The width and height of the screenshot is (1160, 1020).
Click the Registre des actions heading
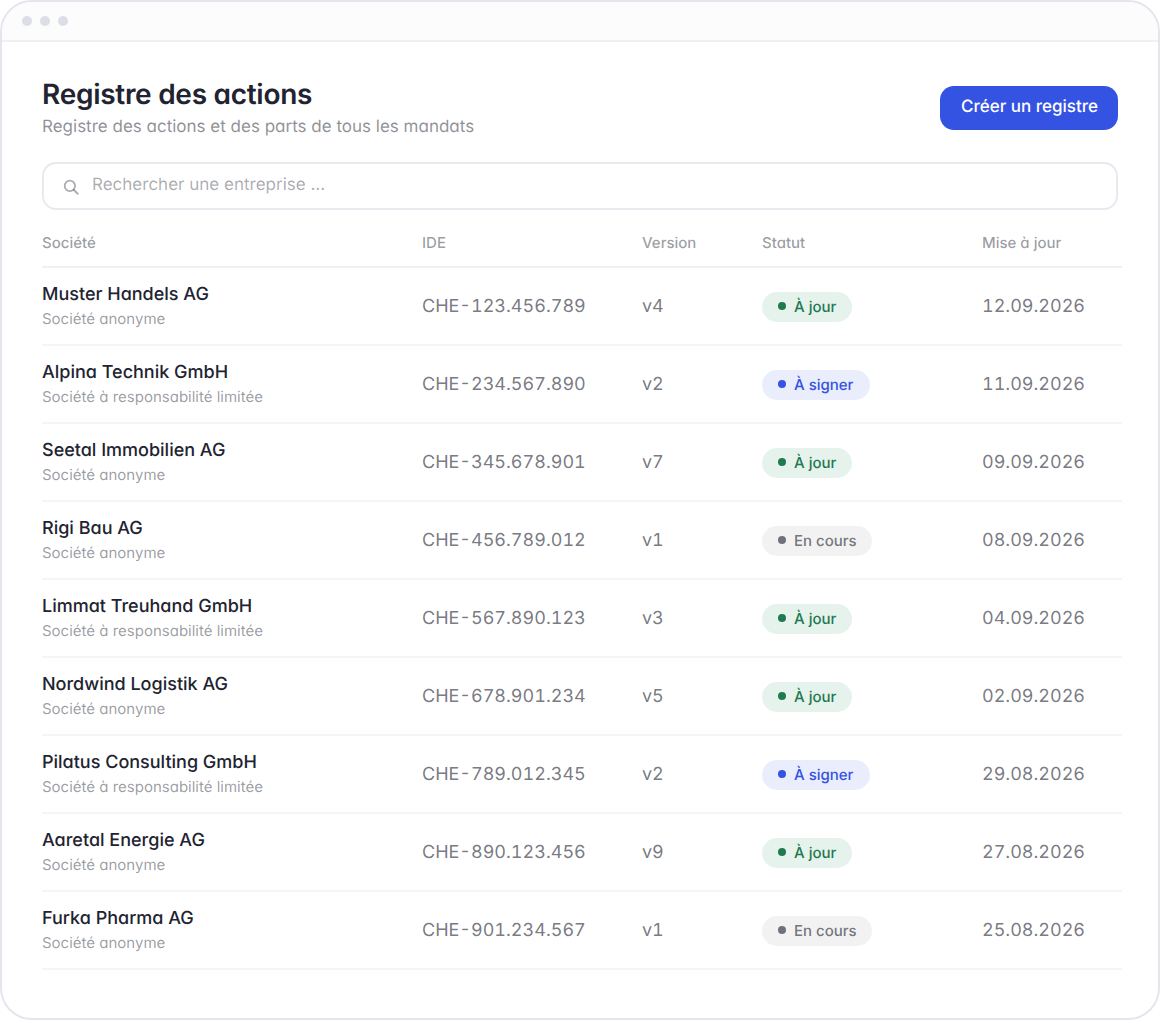point(177,95)
